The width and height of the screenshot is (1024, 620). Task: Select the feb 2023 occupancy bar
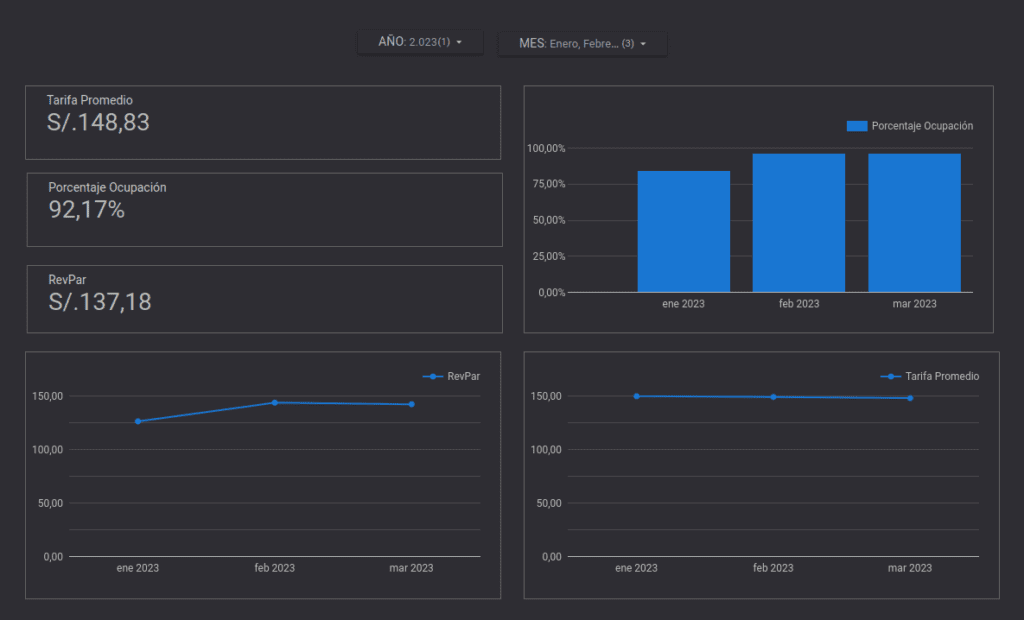click(x=798, y=222)
